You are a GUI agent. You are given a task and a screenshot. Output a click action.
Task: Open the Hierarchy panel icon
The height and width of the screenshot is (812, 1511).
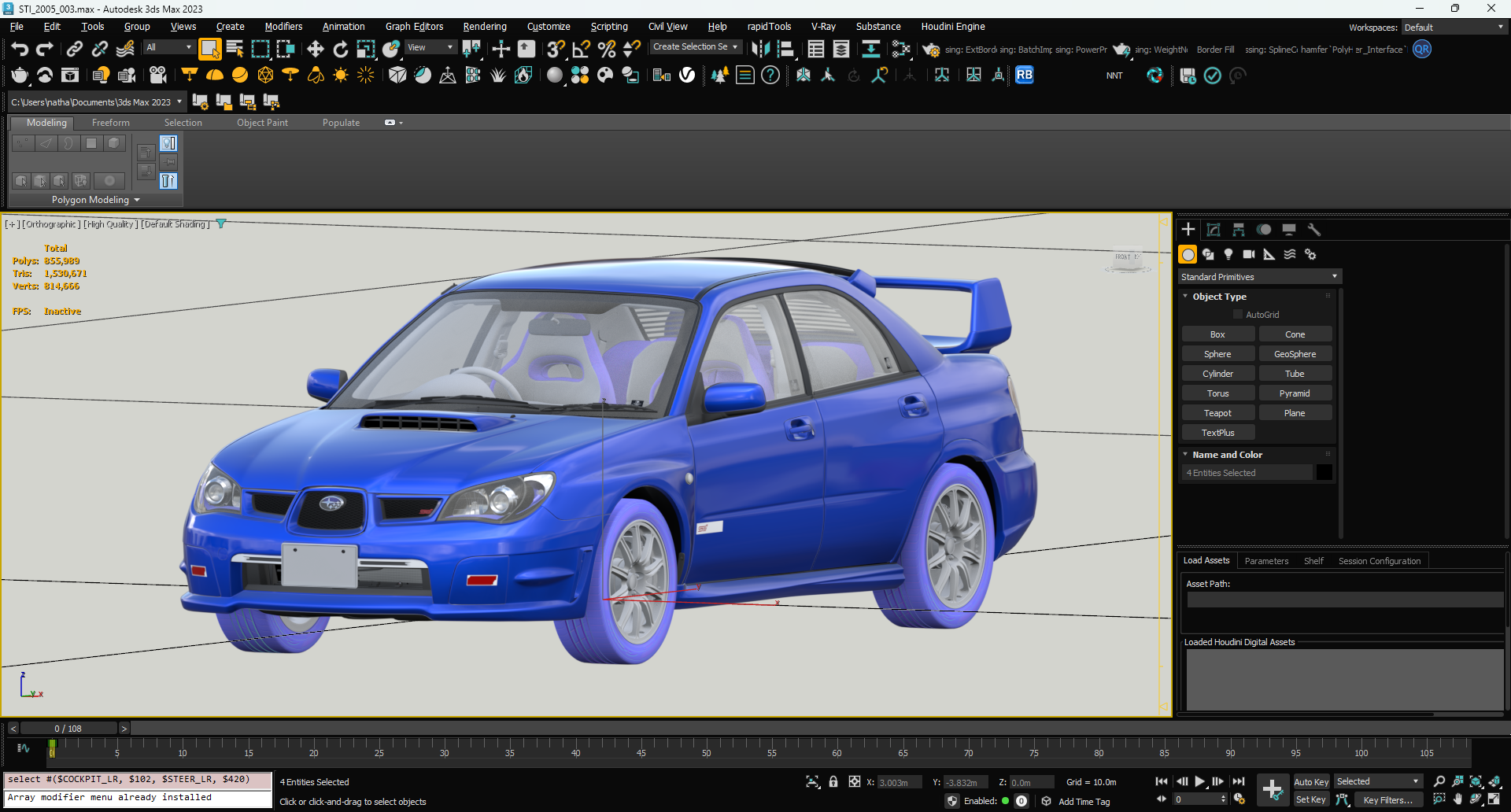(x=1239, y=230)
